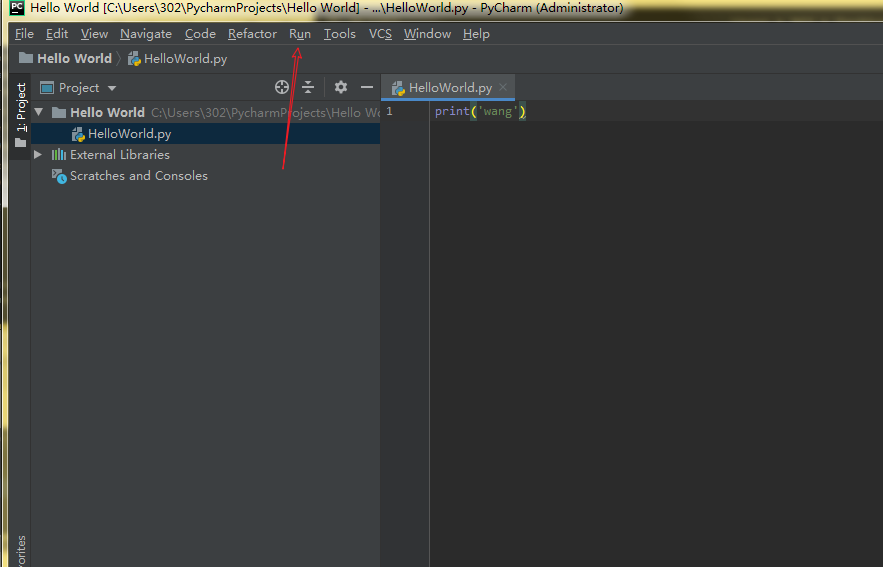Click line number 1 in the gutter
This screenshot has width=883, height=567.
click(x=389, y=111)
